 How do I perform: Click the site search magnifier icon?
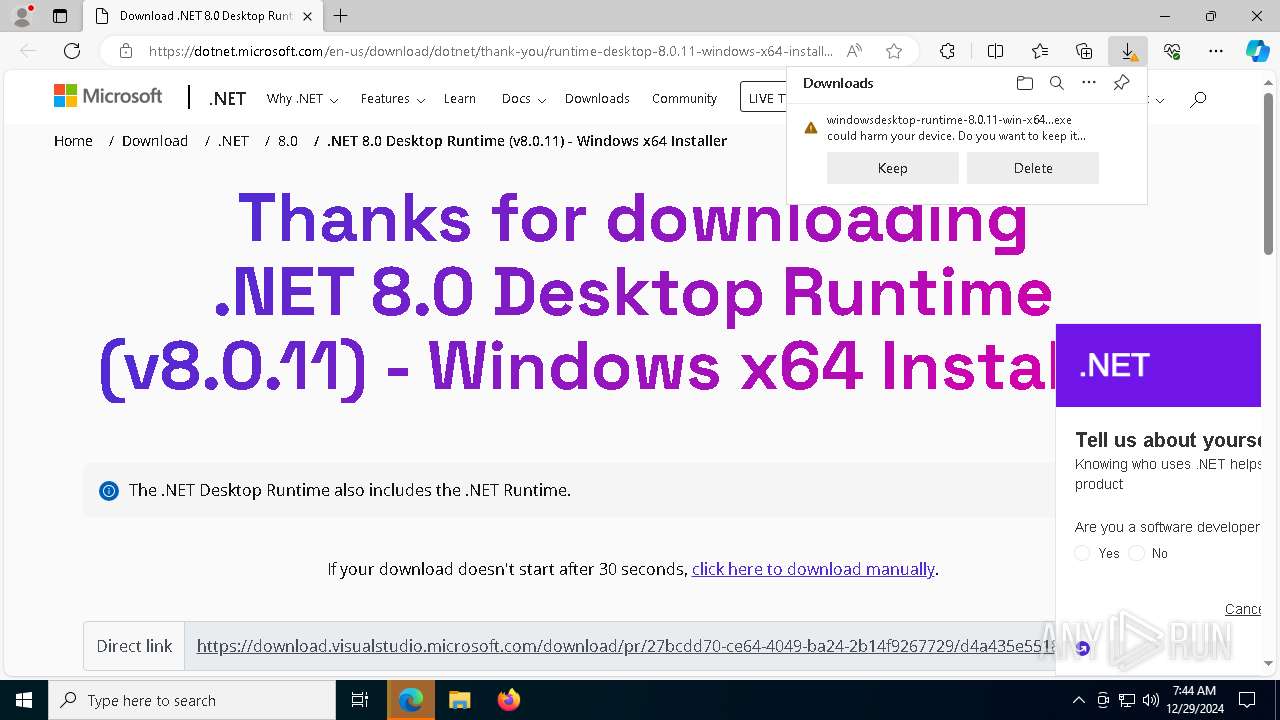coord(1198,98)
